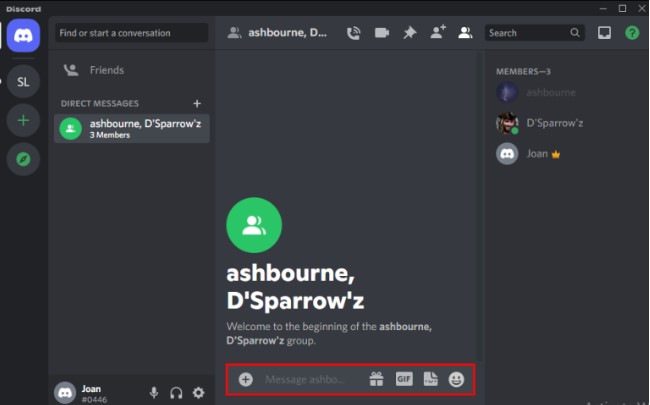Click the large ashbourne, D'Sparrow'z welcome heading
The width and height of the screenshot is (650, 405).
295,286
